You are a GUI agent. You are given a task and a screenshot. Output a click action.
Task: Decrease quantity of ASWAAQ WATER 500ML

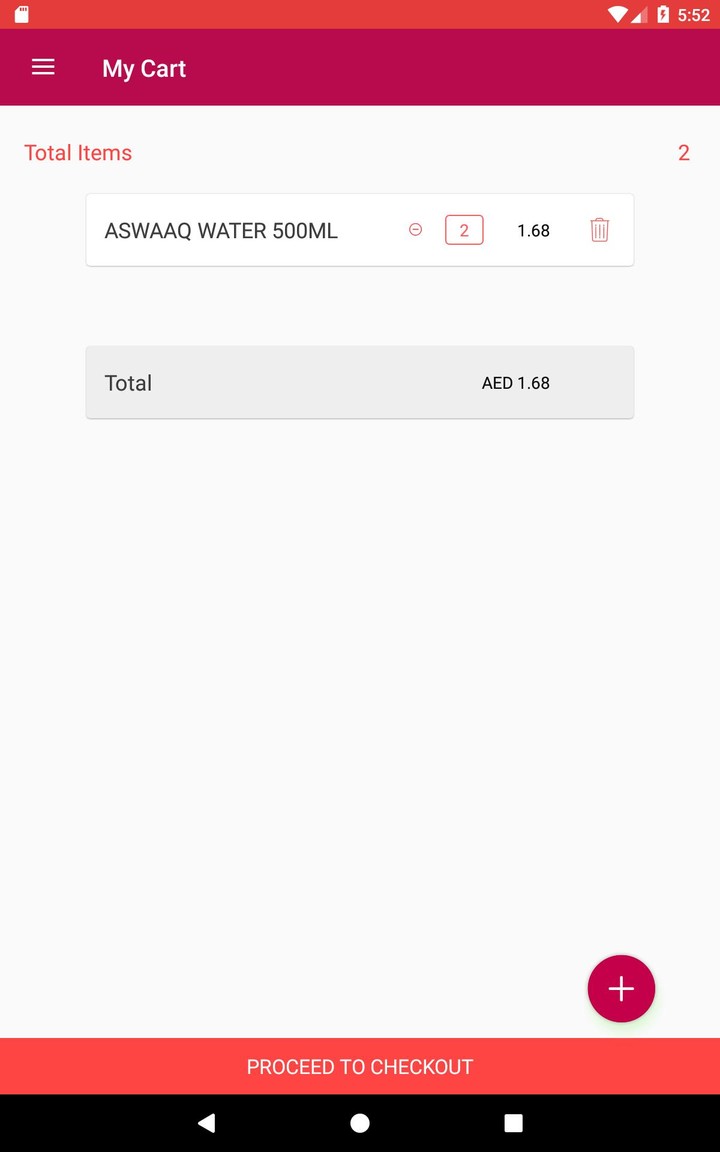pos(416,230)
